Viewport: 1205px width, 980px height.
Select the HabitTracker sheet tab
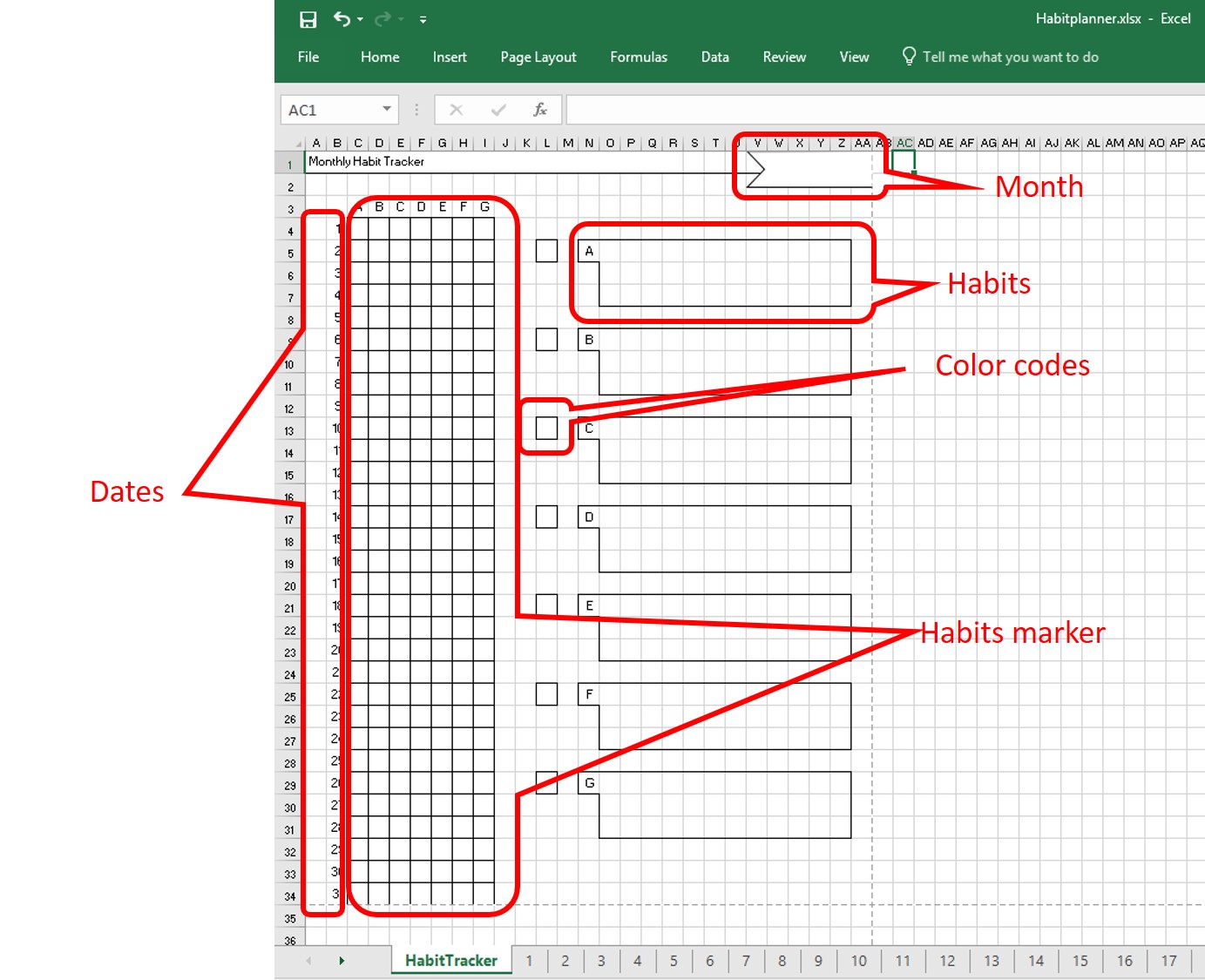[x=450, y=960]
